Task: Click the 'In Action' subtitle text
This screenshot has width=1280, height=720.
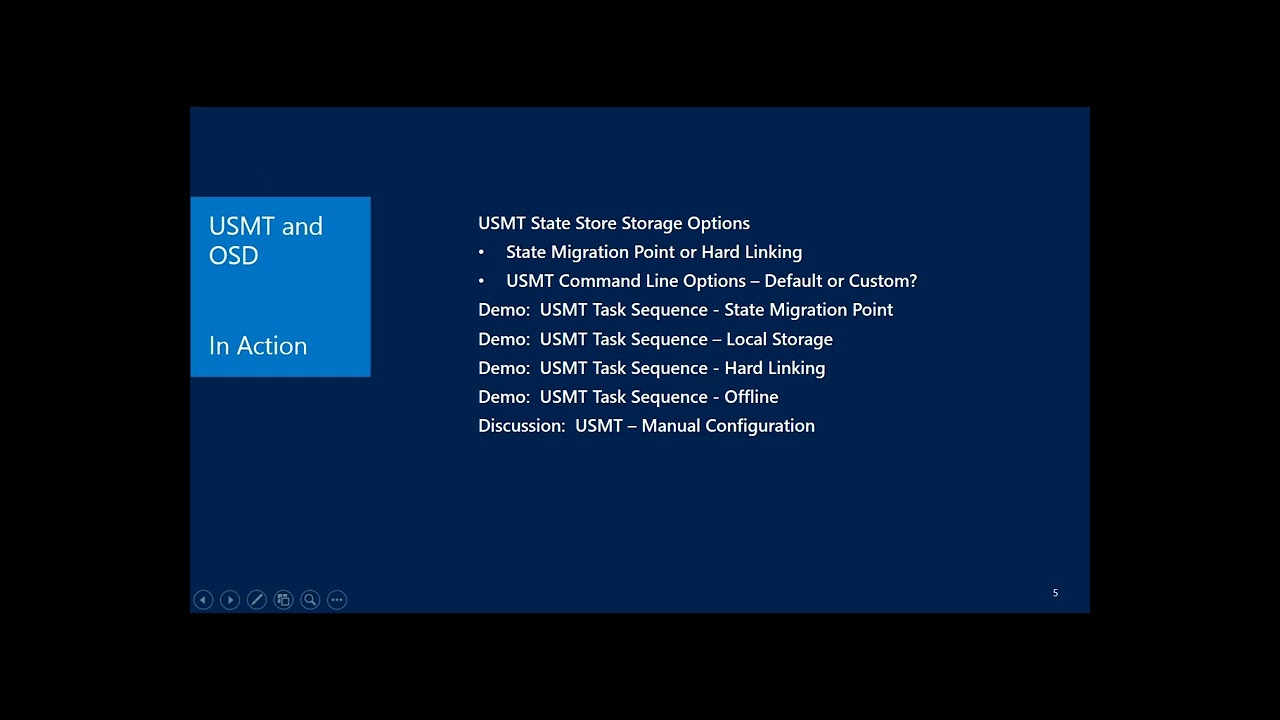Action: pos(258,346)
